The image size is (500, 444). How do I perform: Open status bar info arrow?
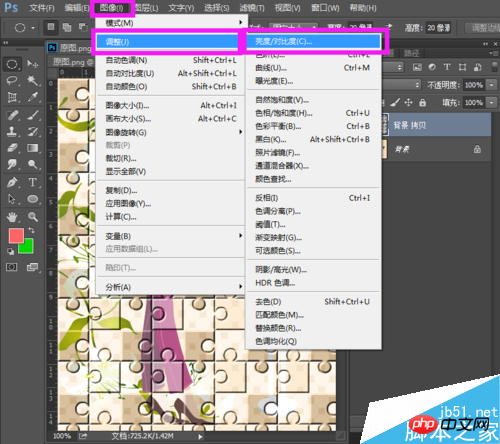[x=200, y=436]
